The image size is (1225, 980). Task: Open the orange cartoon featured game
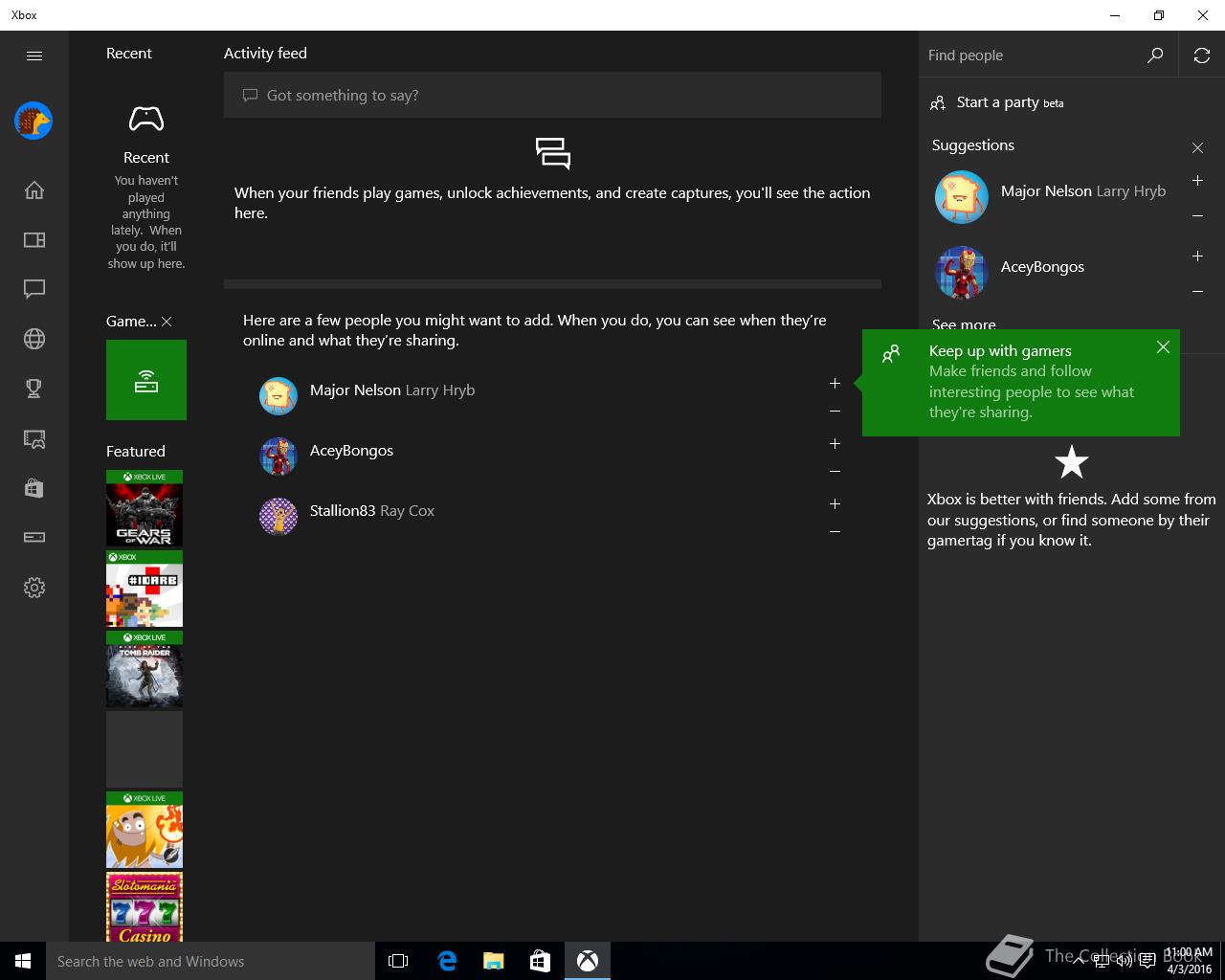pyautogui.click(x=145, y=830)
